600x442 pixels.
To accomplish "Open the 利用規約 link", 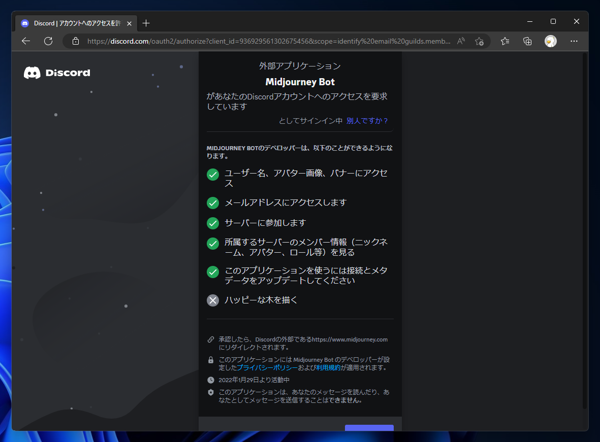I will (328, 368).
